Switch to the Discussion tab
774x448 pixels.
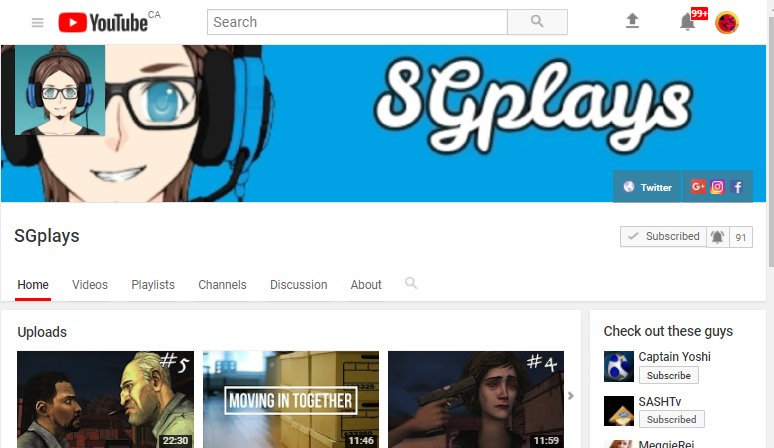point(299,285)
